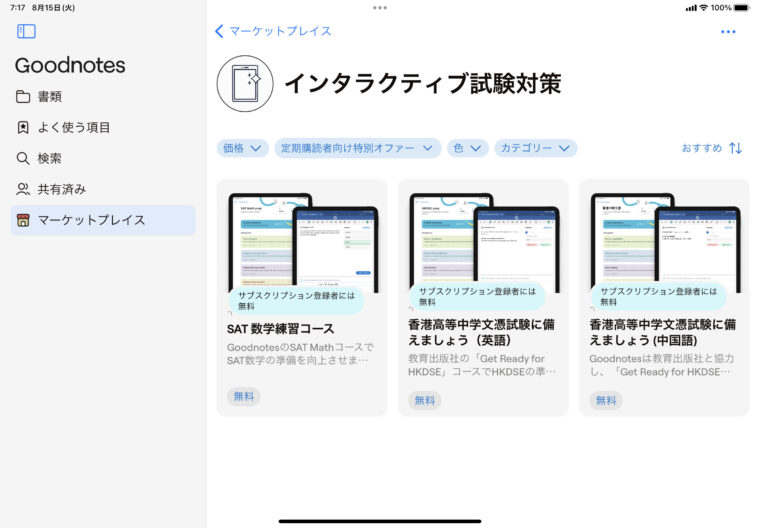Change the おすすめ sort order
The image size is (760, 528).
coord(712,148)
